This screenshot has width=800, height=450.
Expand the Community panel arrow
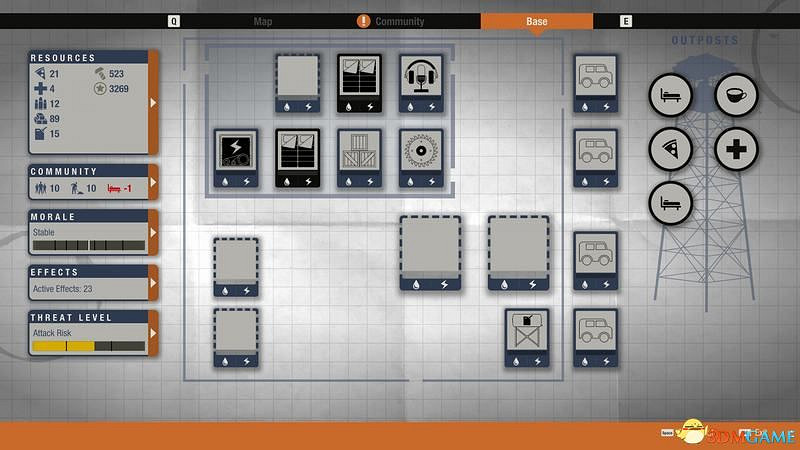153,183
